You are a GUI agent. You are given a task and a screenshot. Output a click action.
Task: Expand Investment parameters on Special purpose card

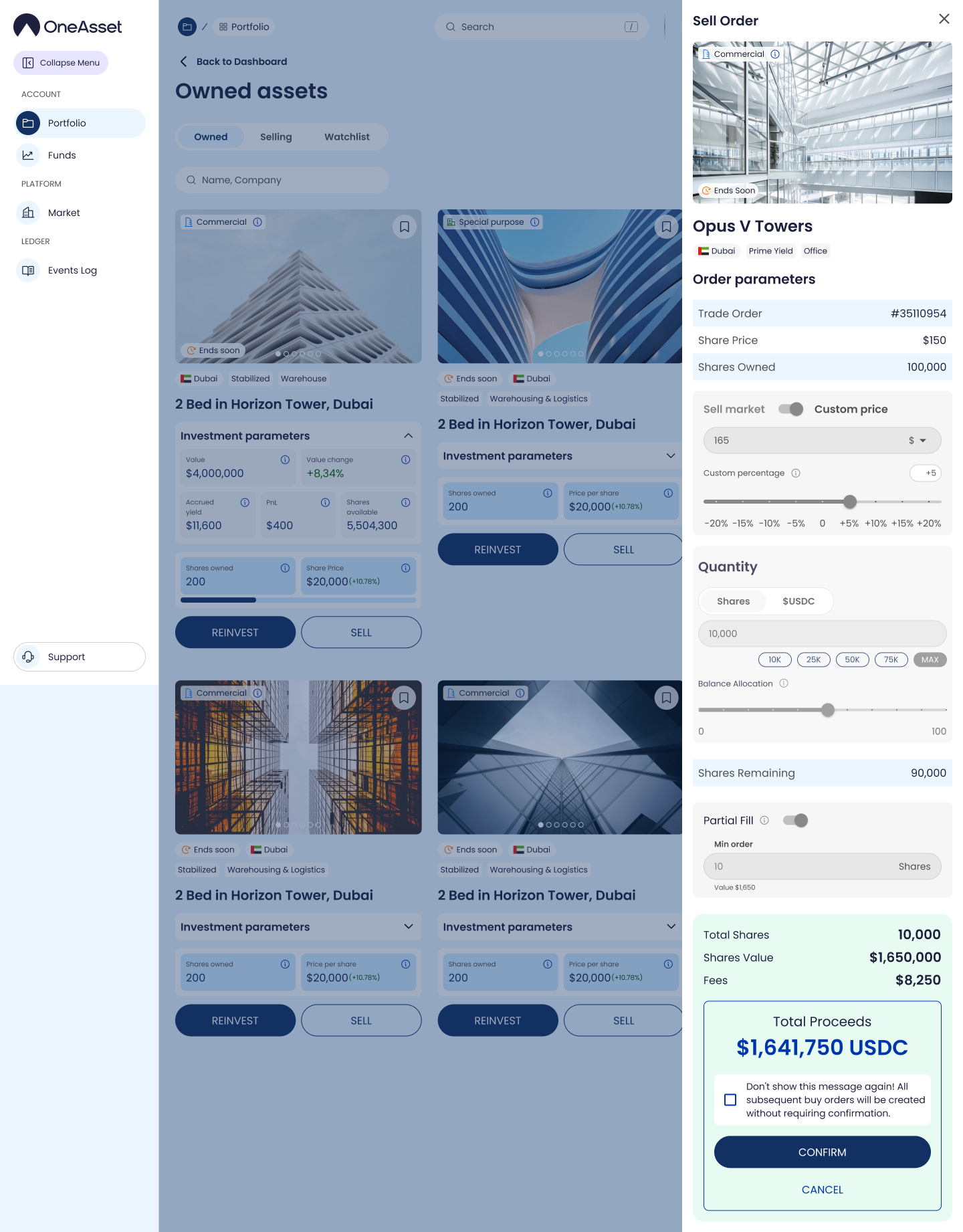click(x=670, y=455)
